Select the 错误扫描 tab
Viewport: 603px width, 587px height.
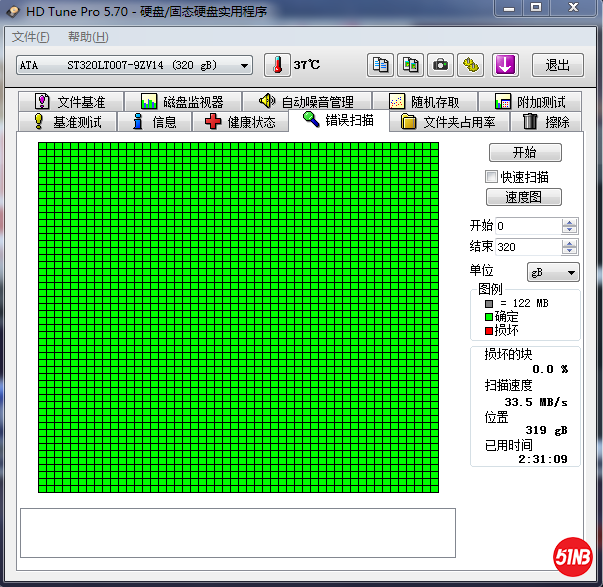coord(339,120)
